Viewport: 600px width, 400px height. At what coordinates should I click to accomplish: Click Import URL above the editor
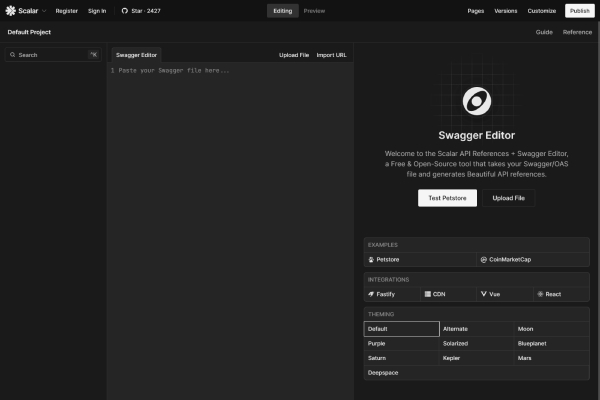pos(331,55)
